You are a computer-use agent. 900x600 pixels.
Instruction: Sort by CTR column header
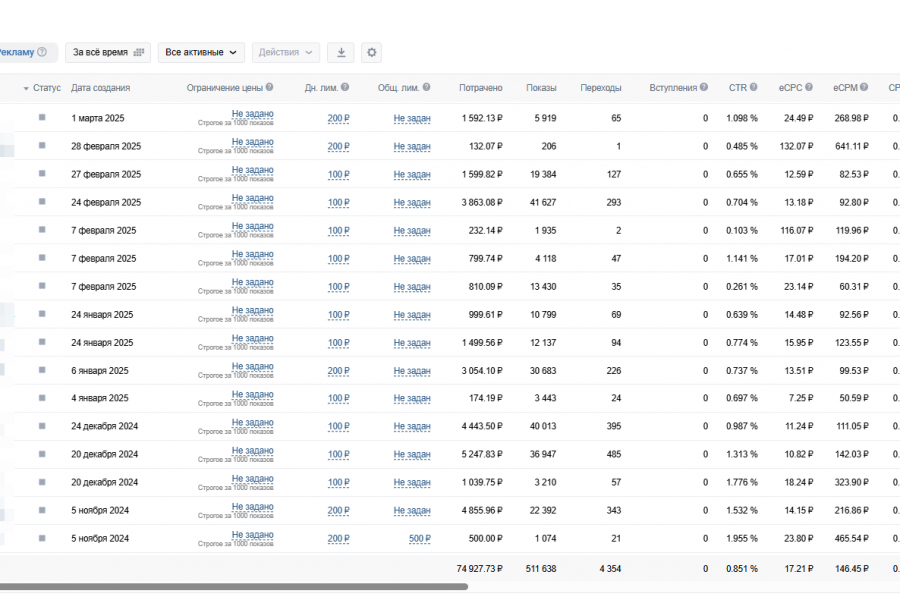click(x=738, y=88)
